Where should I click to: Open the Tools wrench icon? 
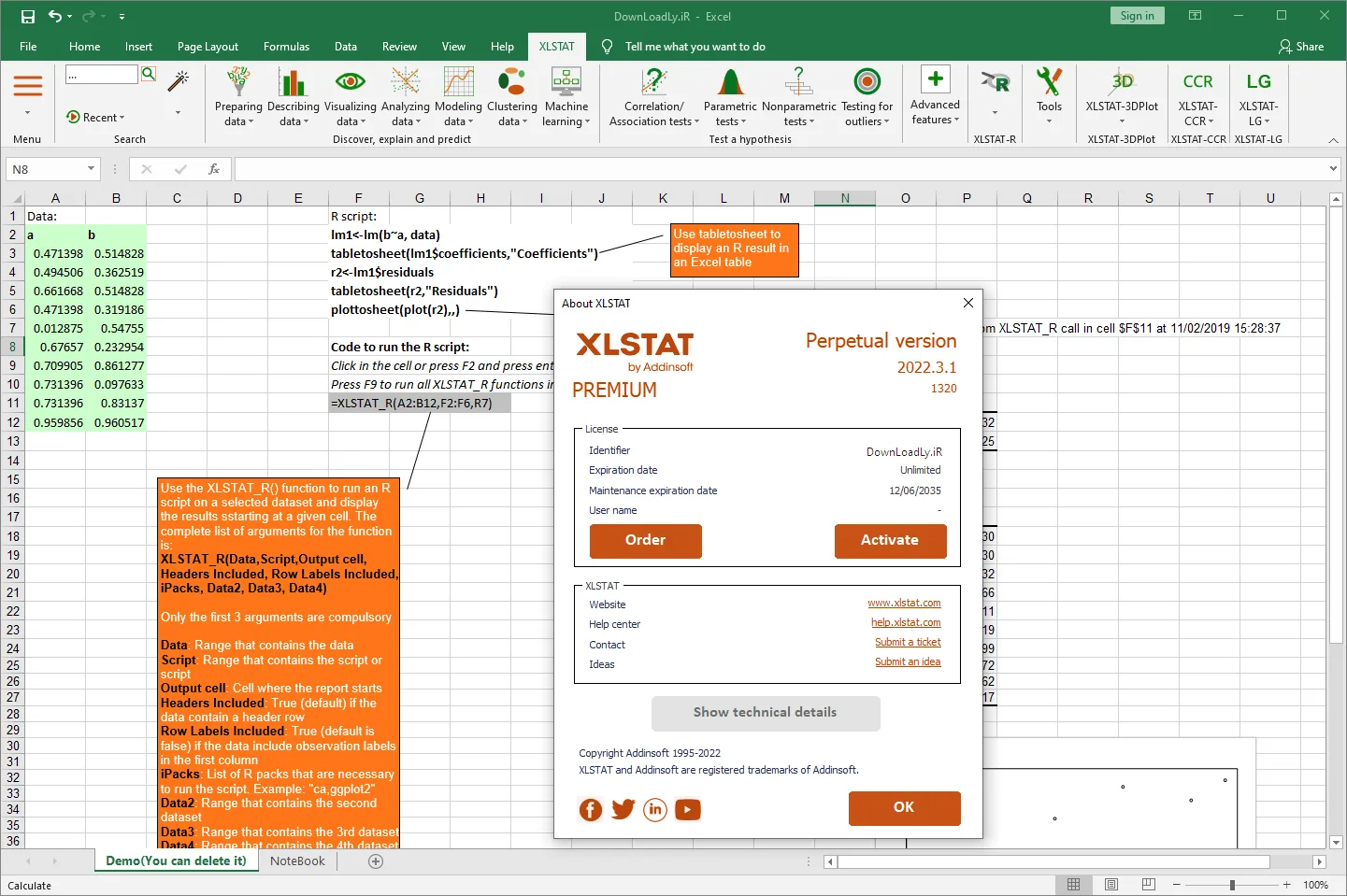(x=1049, y=81)
